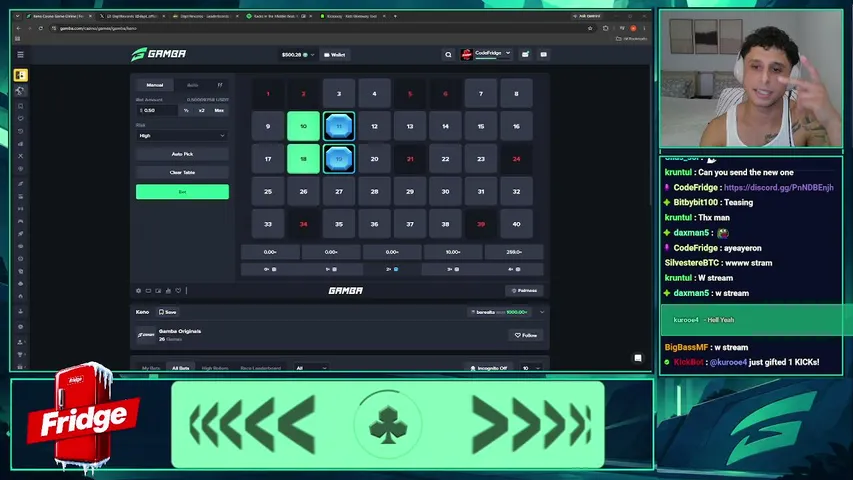The height and width of the screenshot is (480, 853).
Task: Expand the big win chevron beside 1000.00
Action: click(x=542, y=312)
